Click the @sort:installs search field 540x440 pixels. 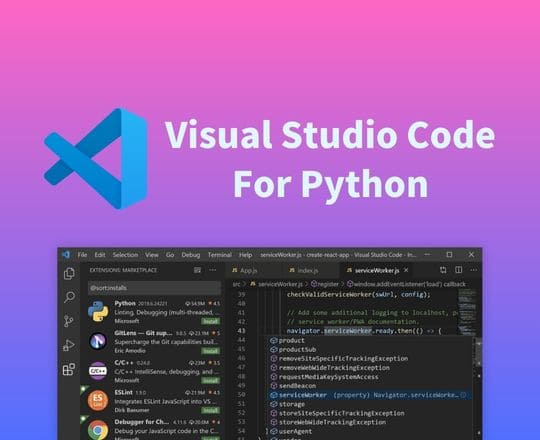(x=154, y=288)
